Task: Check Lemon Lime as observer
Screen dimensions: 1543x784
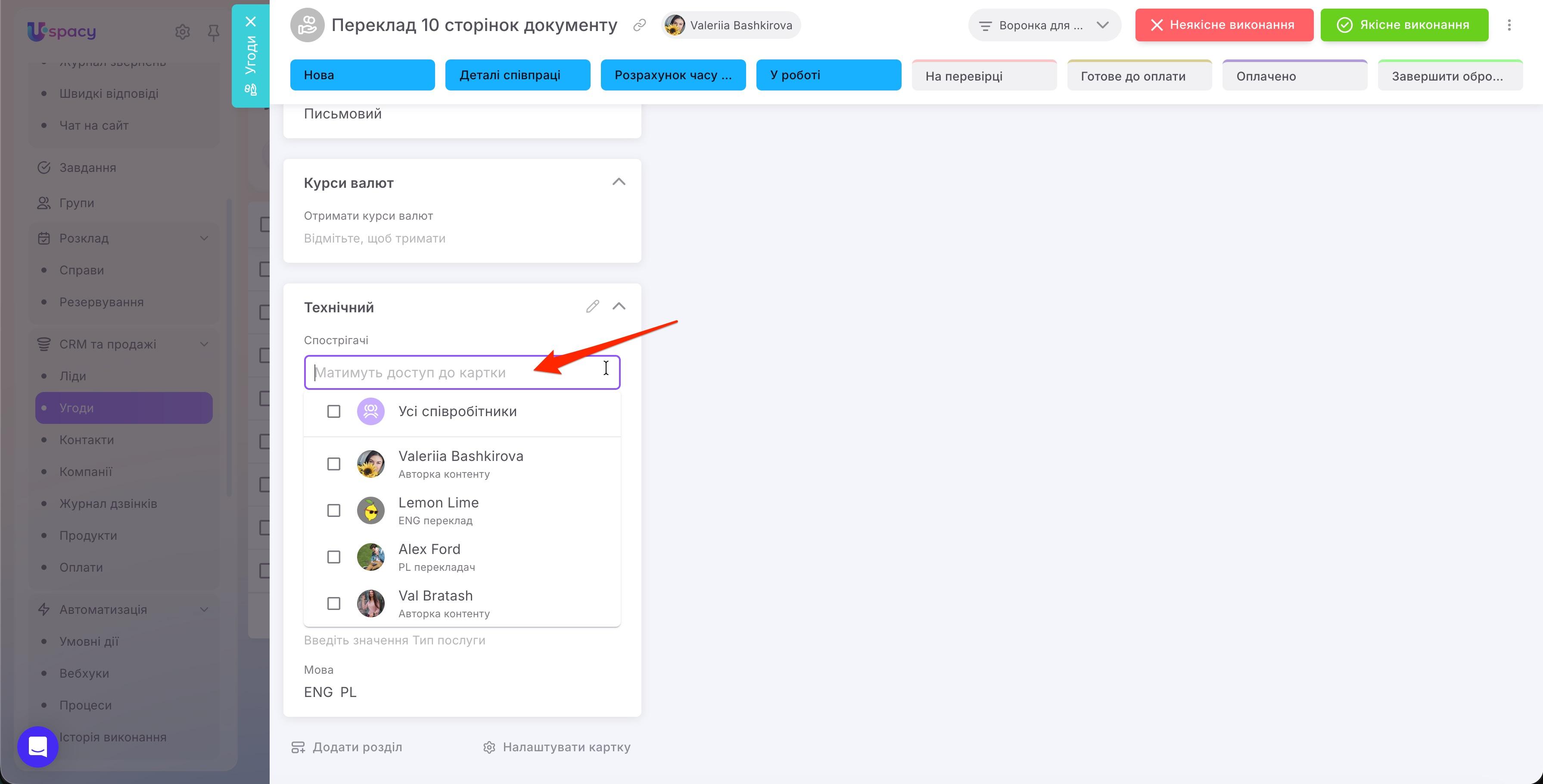Action: [334, 510]
